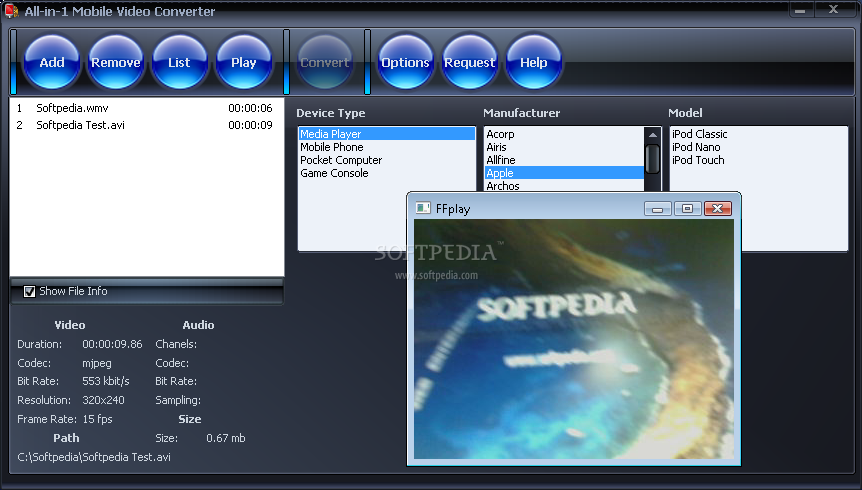This screenshot has height=490, width=862.
Task: Minimize the FFplay window
Action: [657, 209]
